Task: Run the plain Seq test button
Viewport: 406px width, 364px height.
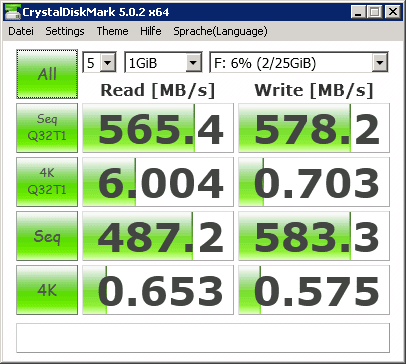Action: tap(47, 236)
